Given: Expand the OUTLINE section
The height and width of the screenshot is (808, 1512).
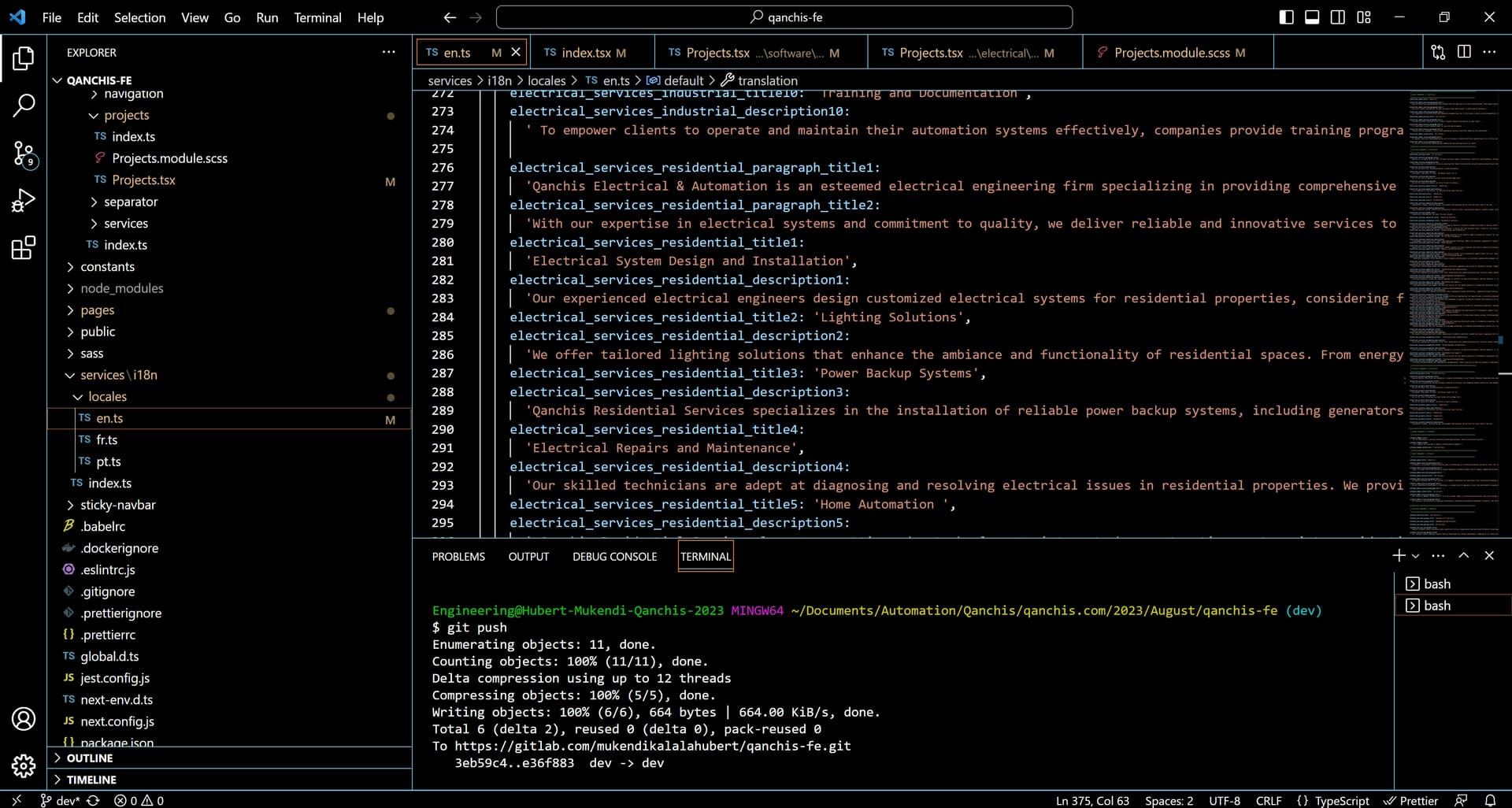Looking at the screenshot, I should pyautogui.click(x=230, y=758).
